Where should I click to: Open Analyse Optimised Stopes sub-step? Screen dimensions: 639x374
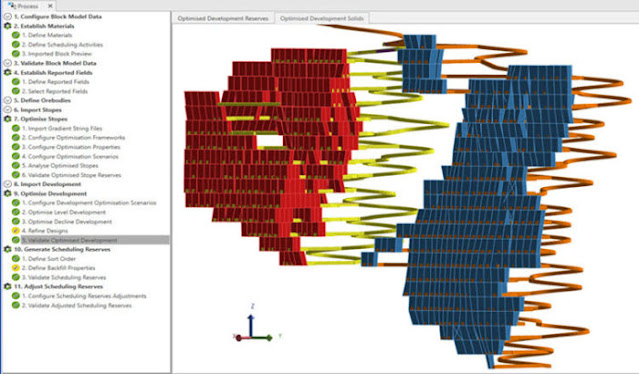tap(60, 166)
